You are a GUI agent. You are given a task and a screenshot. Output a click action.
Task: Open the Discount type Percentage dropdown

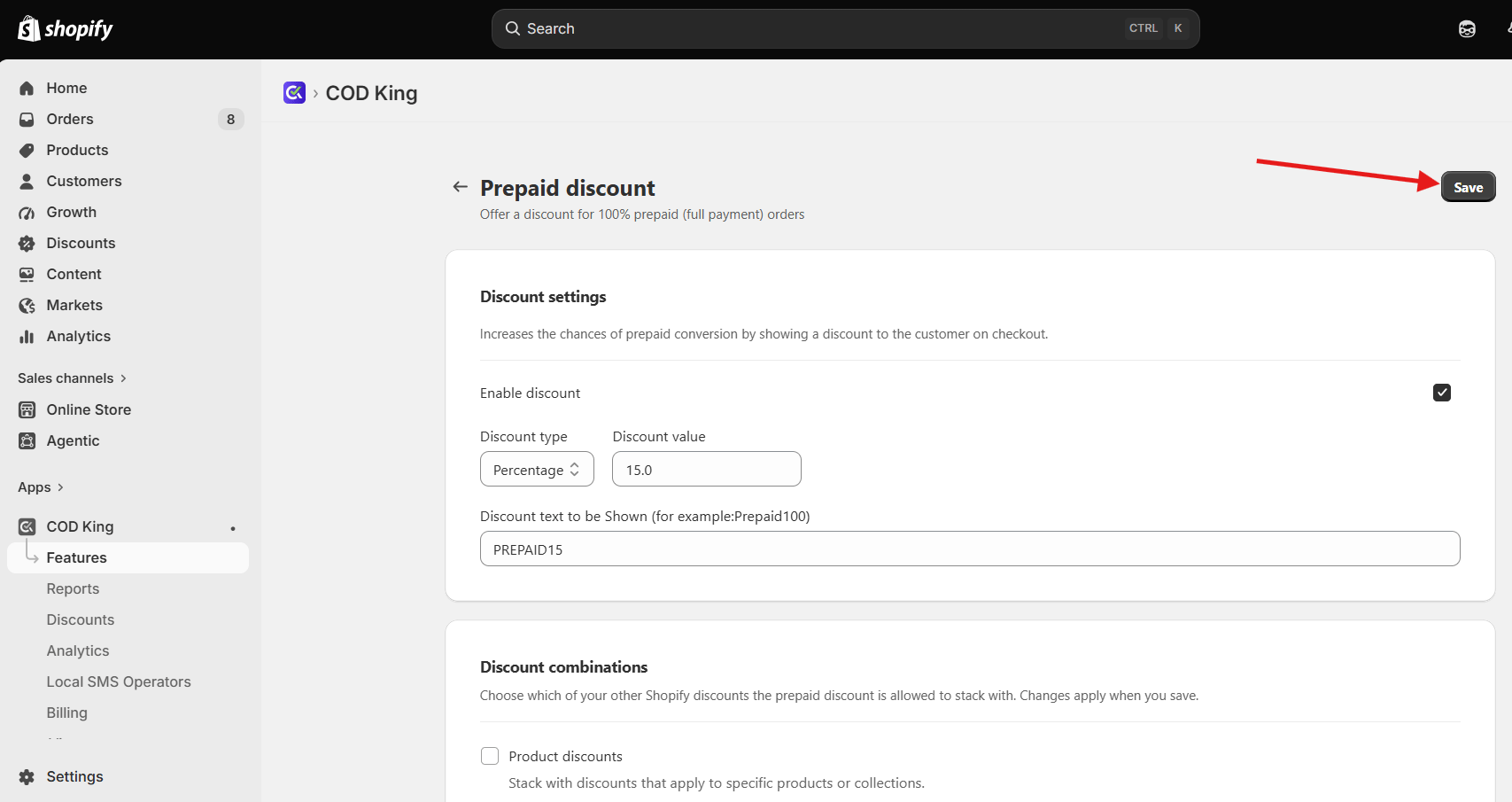tap(537, 469)
